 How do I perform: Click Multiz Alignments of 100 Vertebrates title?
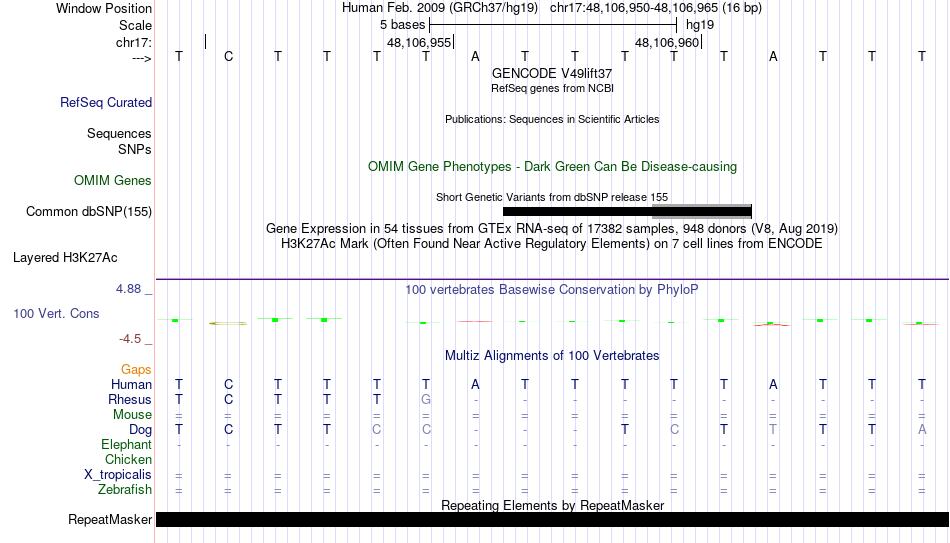[552, 356]
